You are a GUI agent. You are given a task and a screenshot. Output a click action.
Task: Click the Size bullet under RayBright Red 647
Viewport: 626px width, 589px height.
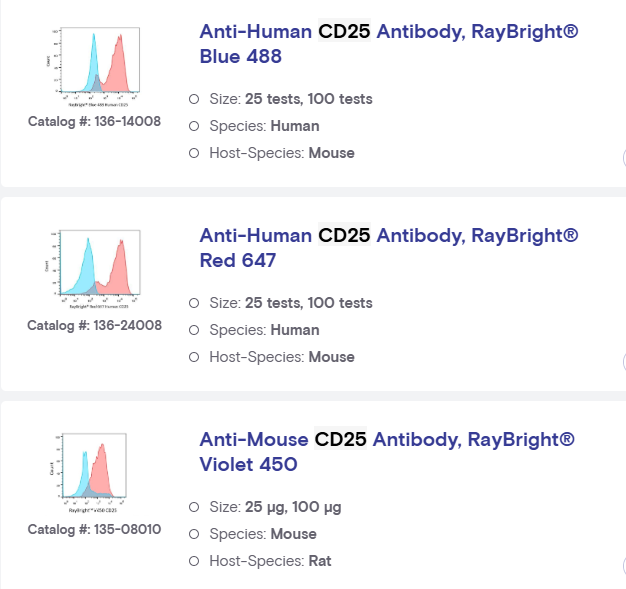[194, 303]
